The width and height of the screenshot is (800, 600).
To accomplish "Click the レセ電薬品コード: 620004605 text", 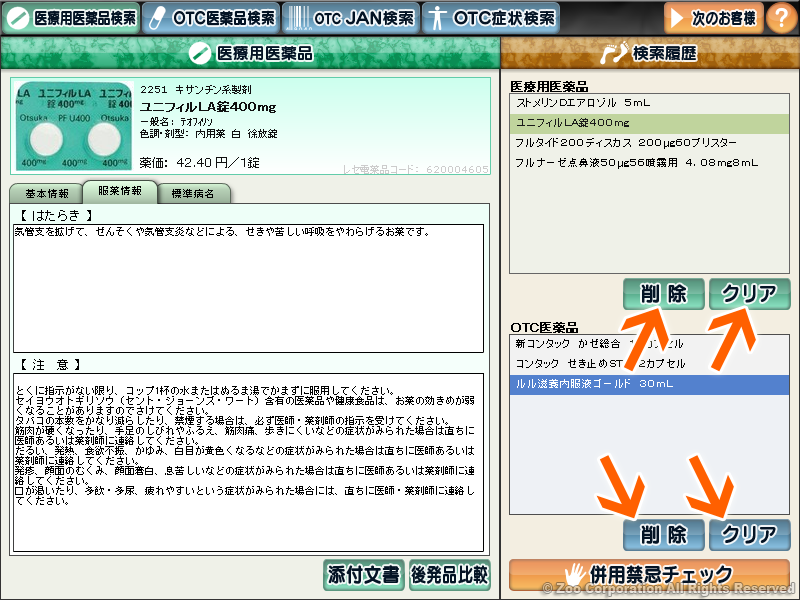I will [x=415, y=169].
